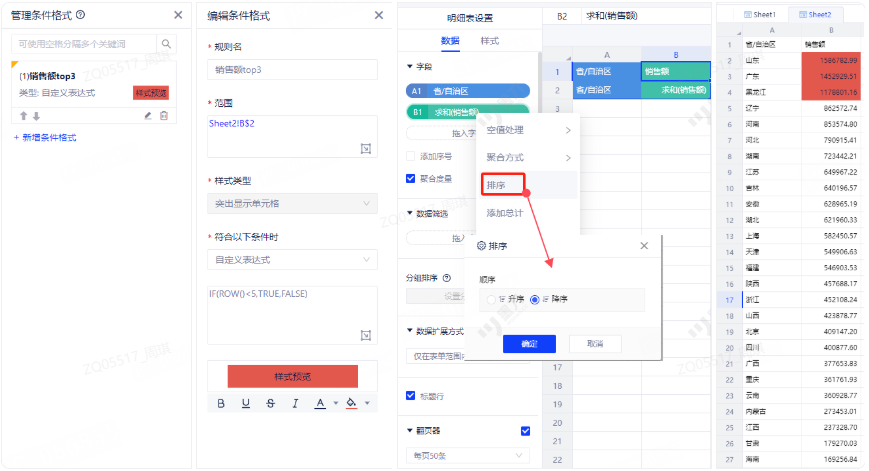Choose 排序 from the context menu
This screenshot has width=869, height=471.
[x=497, y=185]
